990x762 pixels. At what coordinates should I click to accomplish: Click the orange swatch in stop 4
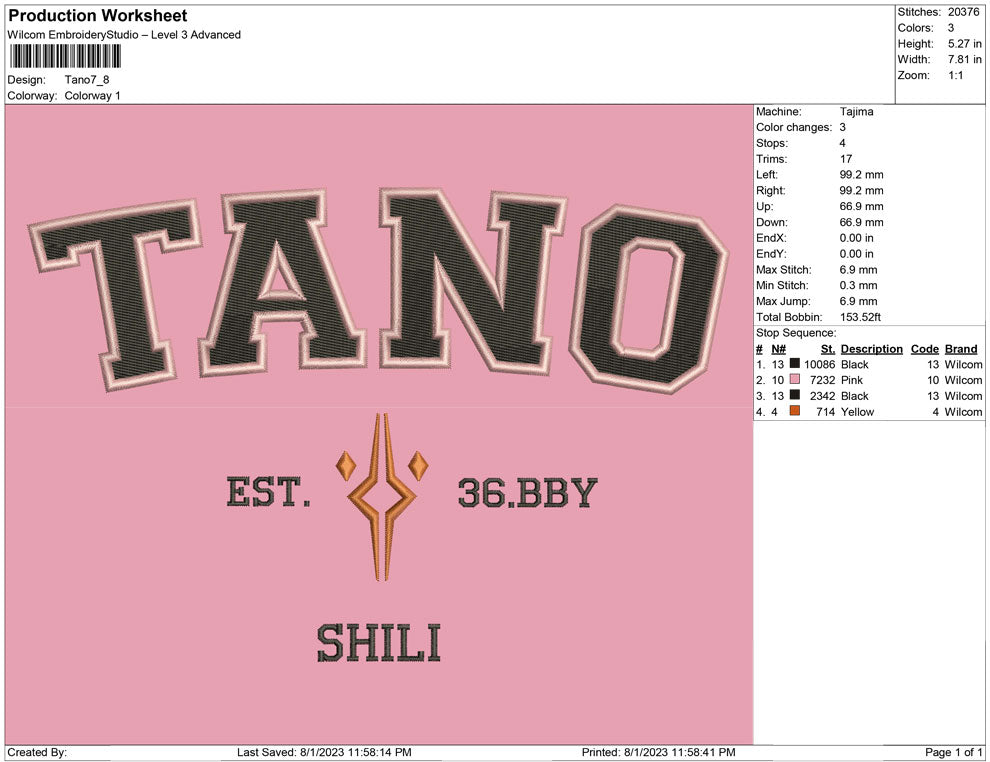pyautogui.click(x=795, y=411)
